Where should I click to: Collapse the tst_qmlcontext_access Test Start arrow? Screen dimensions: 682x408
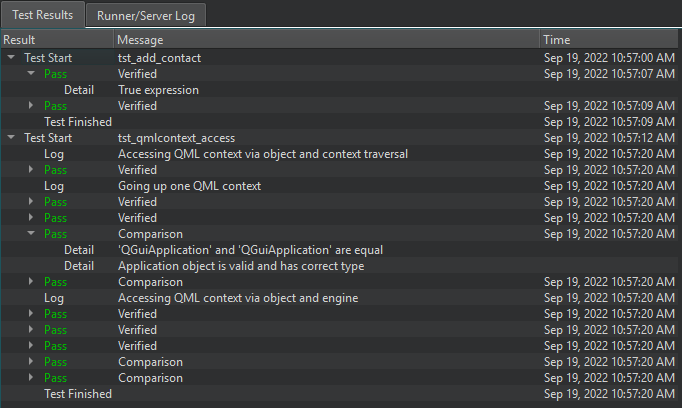(11, 138)
